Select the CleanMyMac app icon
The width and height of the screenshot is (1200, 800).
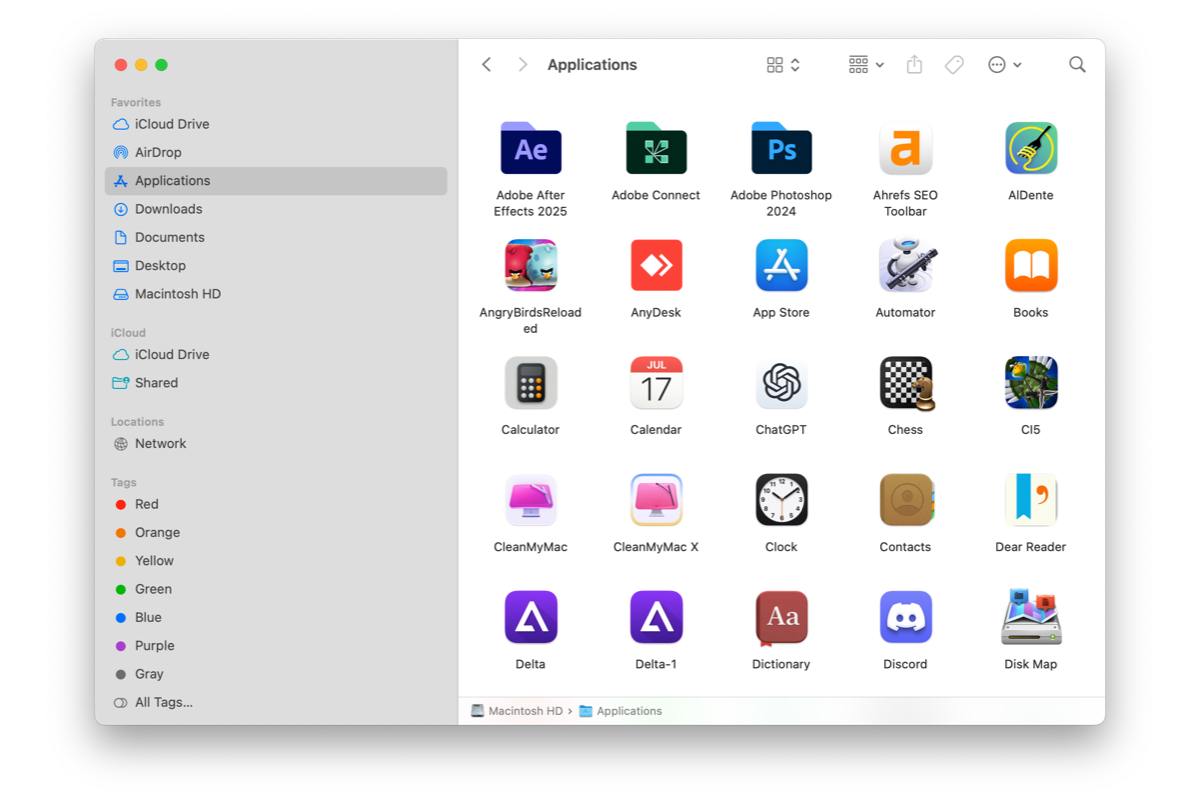coord(530,500)
